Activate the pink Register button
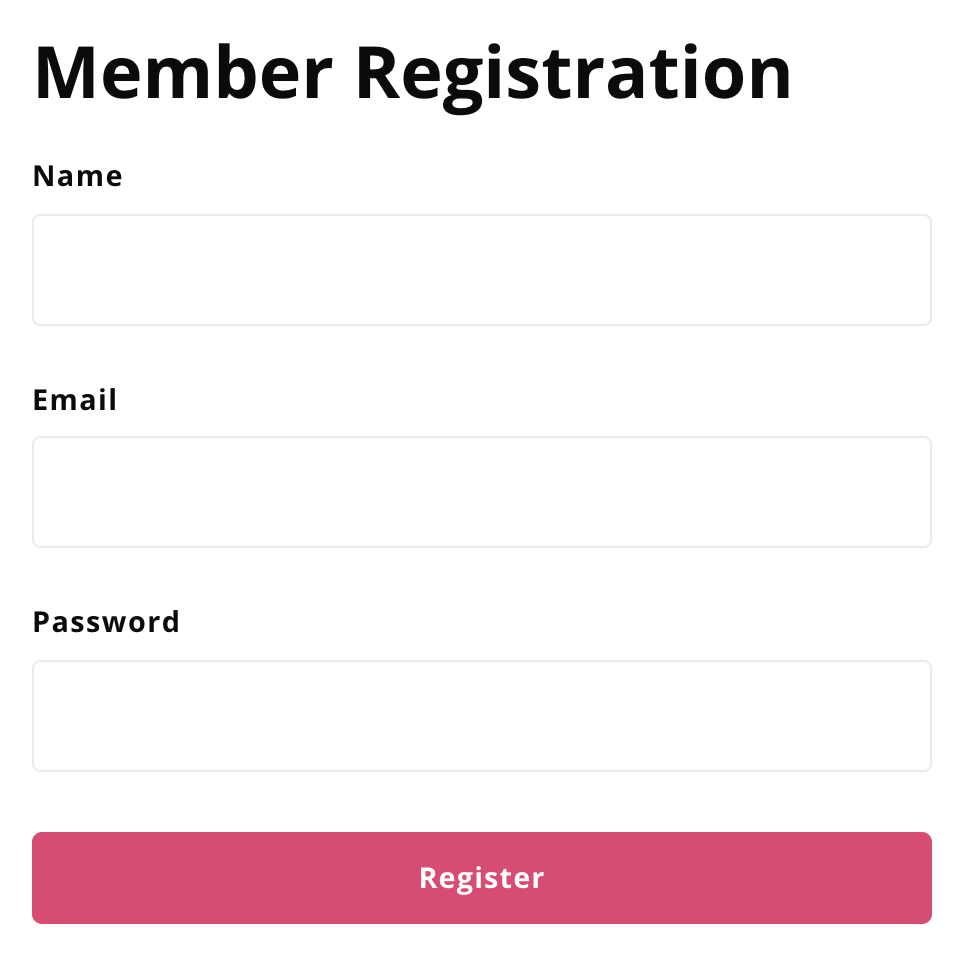962x954 pixels. point(481,877)
